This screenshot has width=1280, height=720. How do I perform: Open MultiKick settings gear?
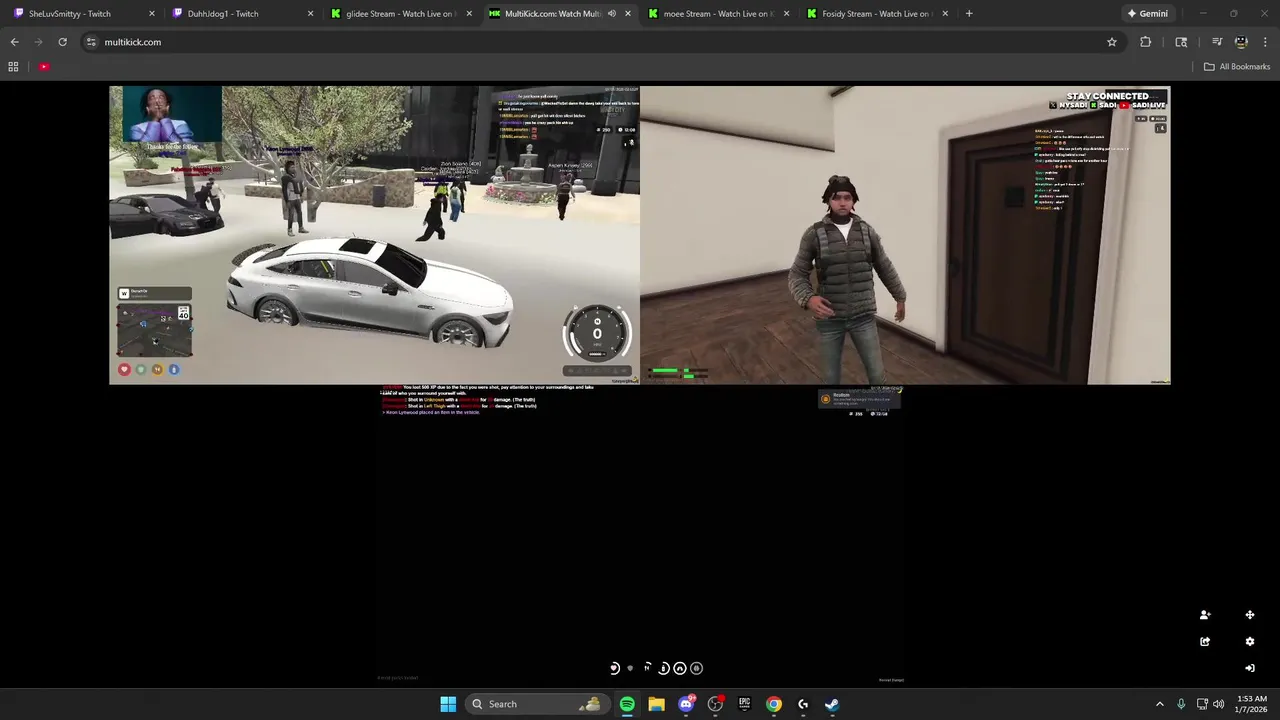(x=1249, y=642)
